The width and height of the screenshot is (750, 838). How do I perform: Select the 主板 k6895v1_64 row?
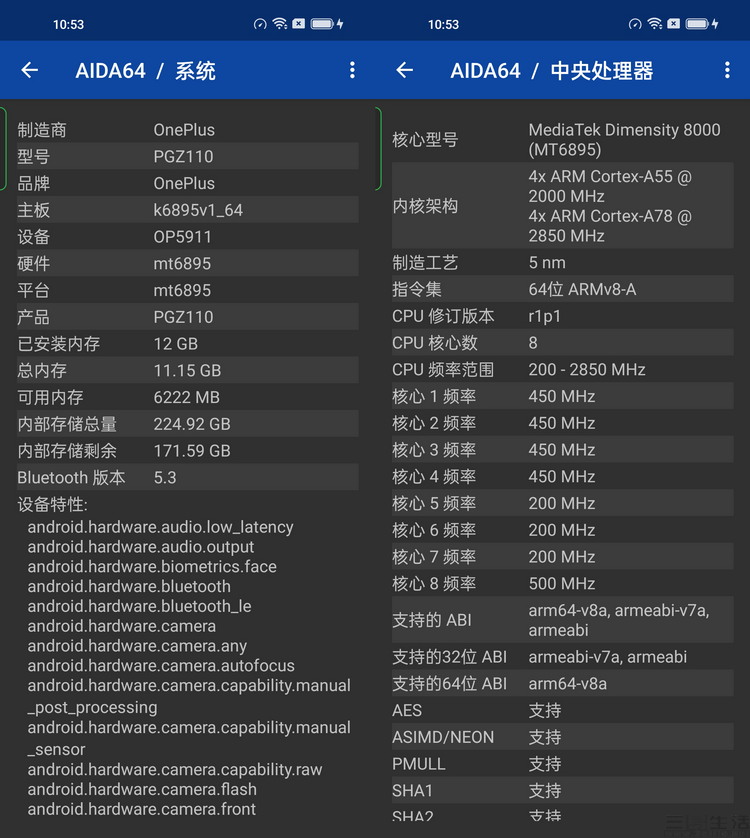pos(188,210)
